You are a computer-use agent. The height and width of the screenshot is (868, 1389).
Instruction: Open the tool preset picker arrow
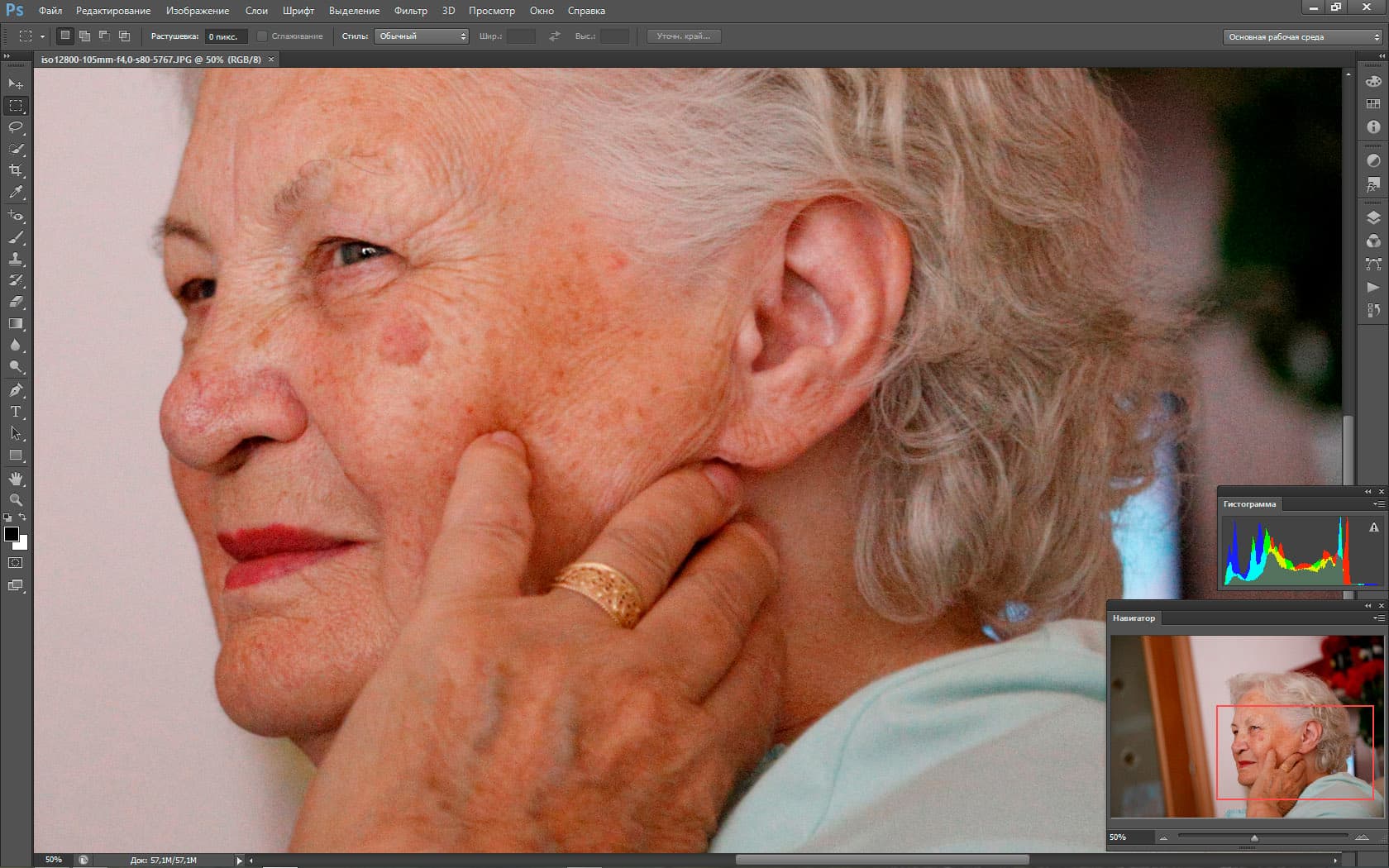[x=41, y=36]
